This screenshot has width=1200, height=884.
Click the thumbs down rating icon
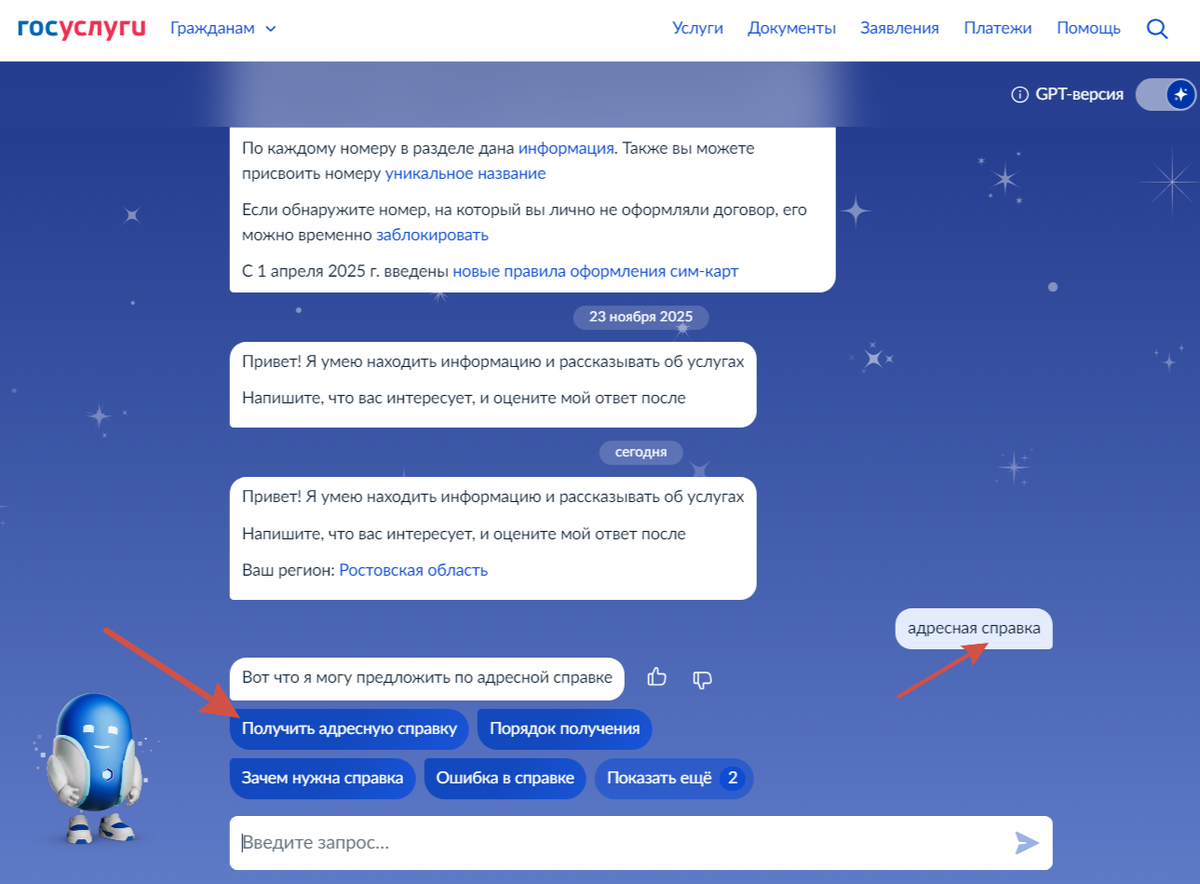(702, 679)
